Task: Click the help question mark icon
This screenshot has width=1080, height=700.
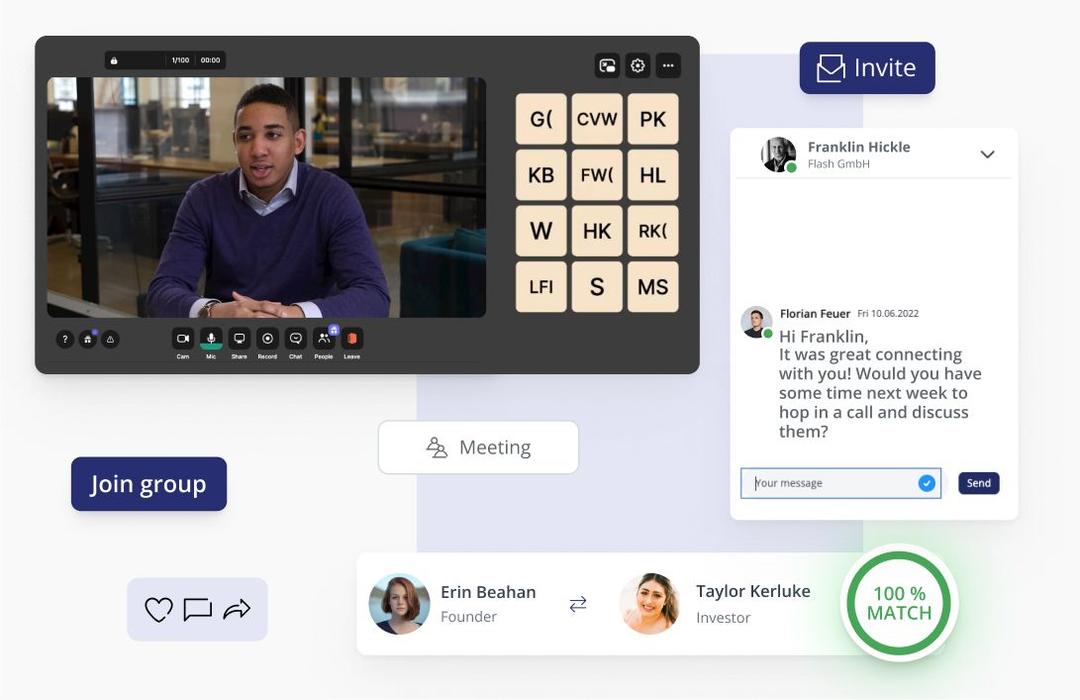Action: pyautogui.click(x=65, y=340)
